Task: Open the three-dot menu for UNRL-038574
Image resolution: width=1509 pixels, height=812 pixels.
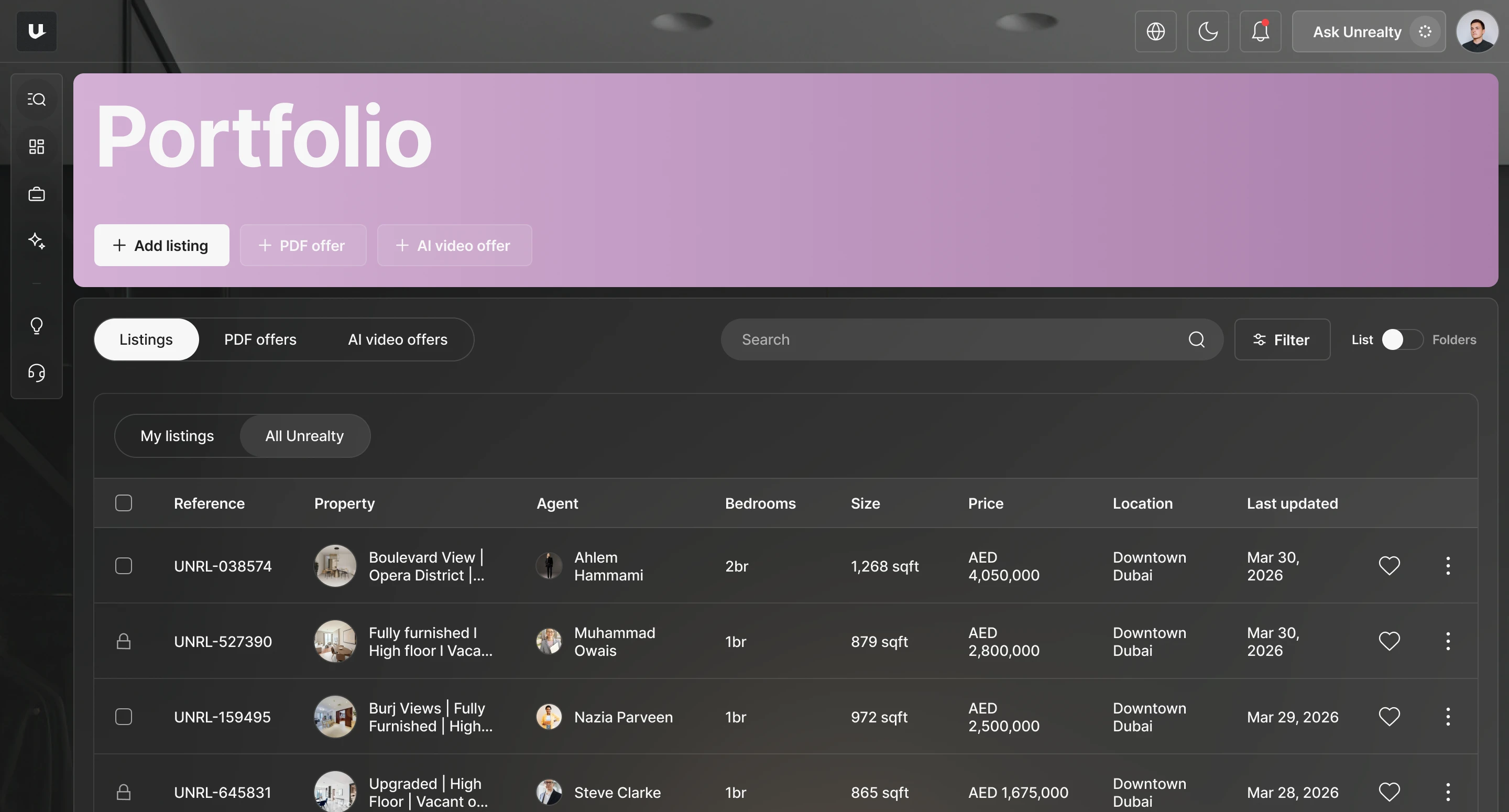Action: [x=1448, y=566]
